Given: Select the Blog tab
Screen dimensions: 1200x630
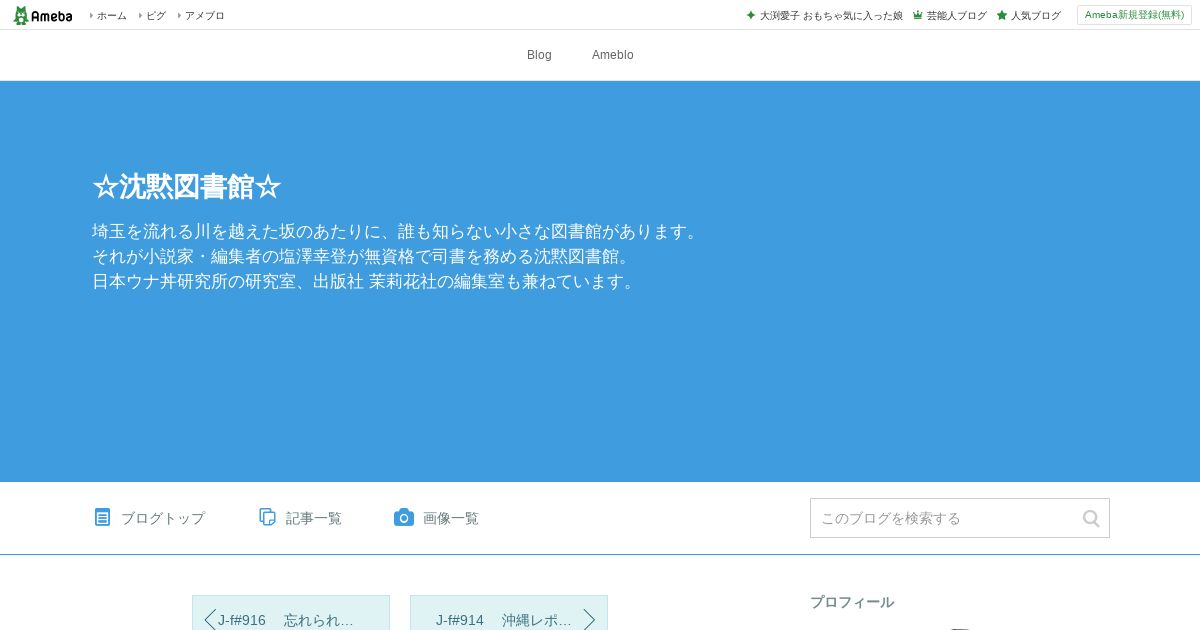Looking at the screenshot, I should [539, 55].
